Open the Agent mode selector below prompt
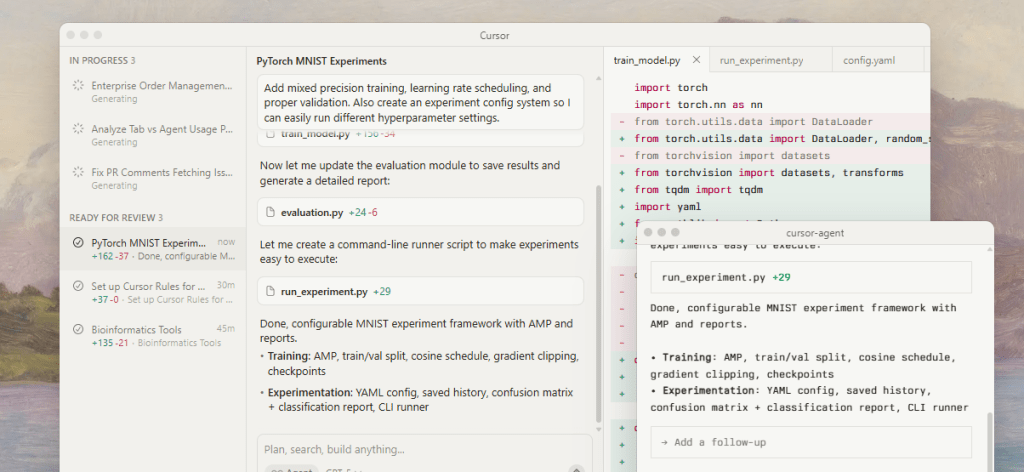 [292, 468]
